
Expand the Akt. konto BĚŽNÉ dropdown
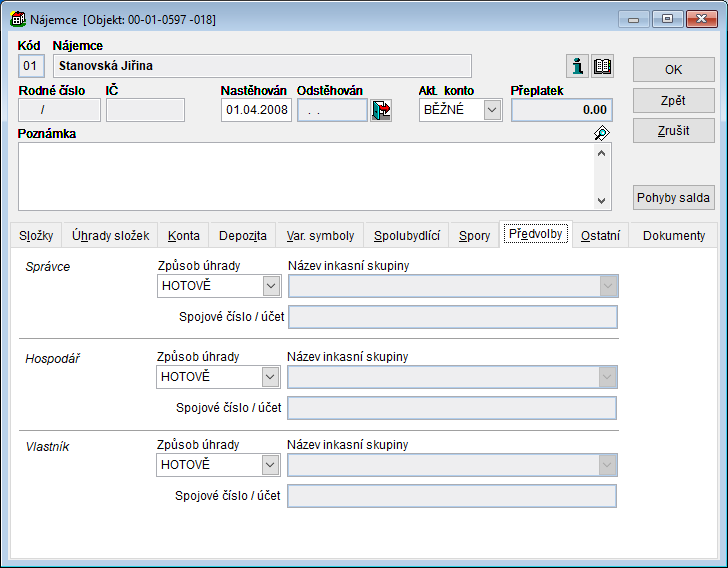coord(492,110)
